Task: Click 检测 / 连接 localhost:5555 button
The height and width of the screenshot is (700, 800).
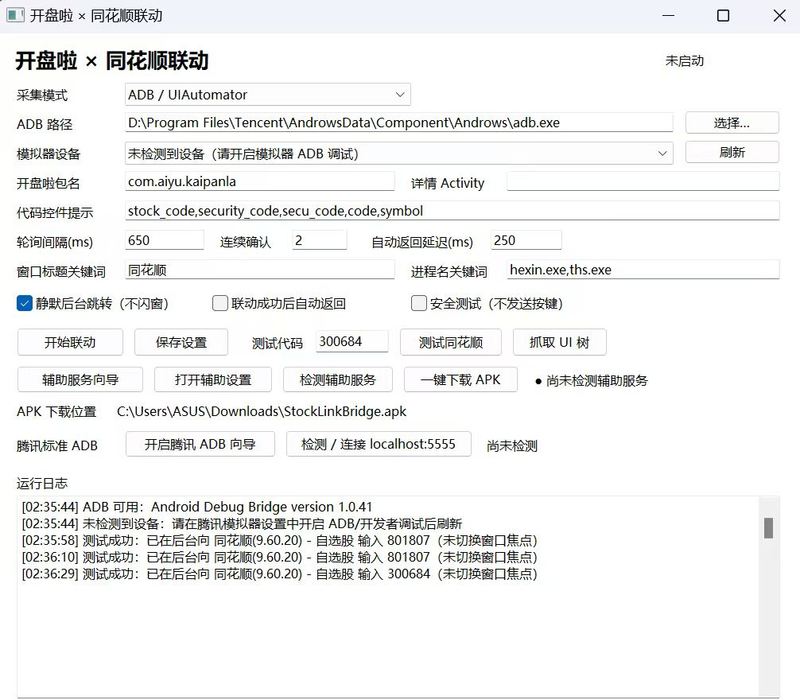Action: (x=379, y=444)
